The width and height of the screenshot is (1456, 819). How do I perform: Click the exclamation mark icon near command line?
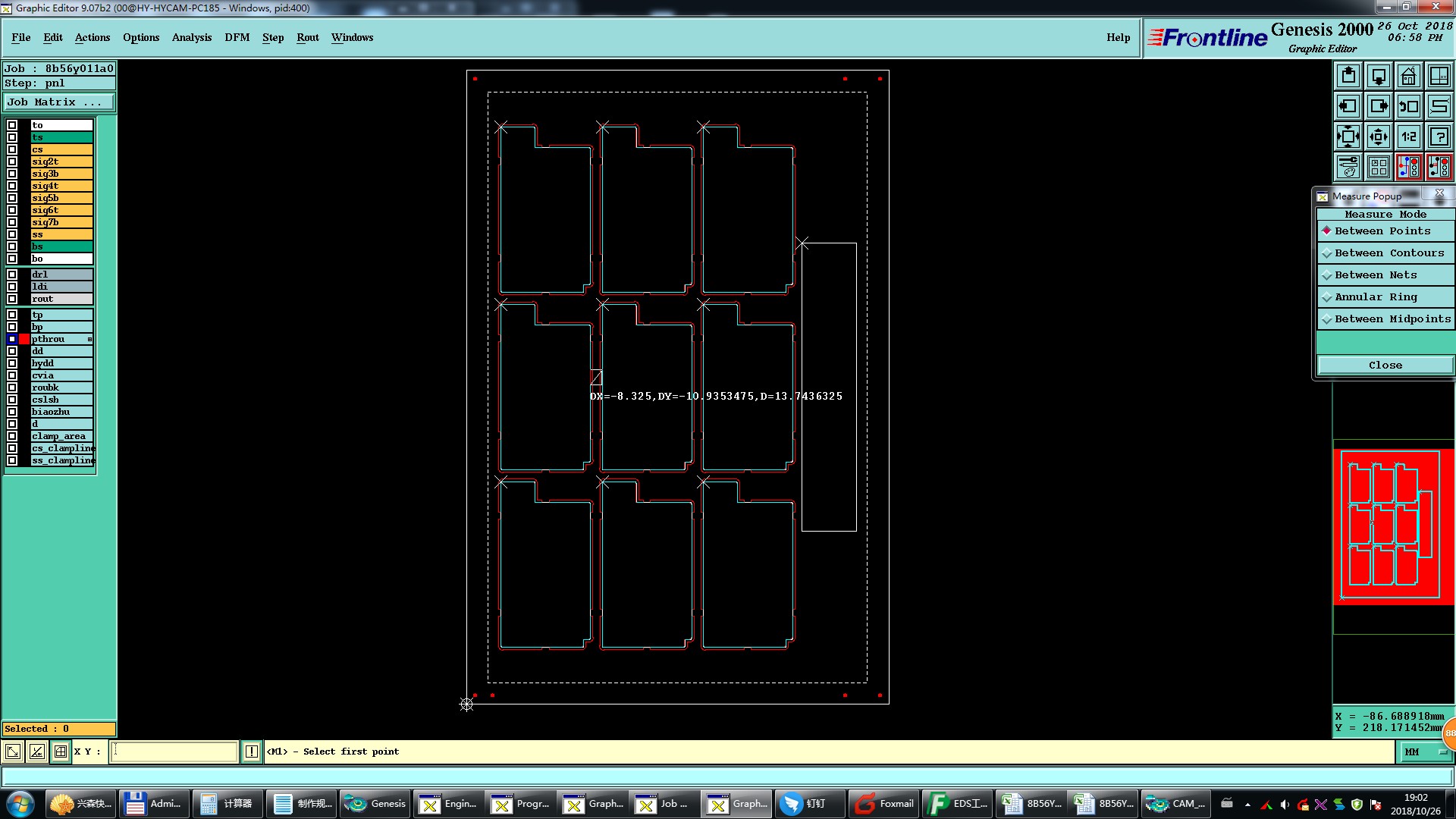[x=252, y=752]
